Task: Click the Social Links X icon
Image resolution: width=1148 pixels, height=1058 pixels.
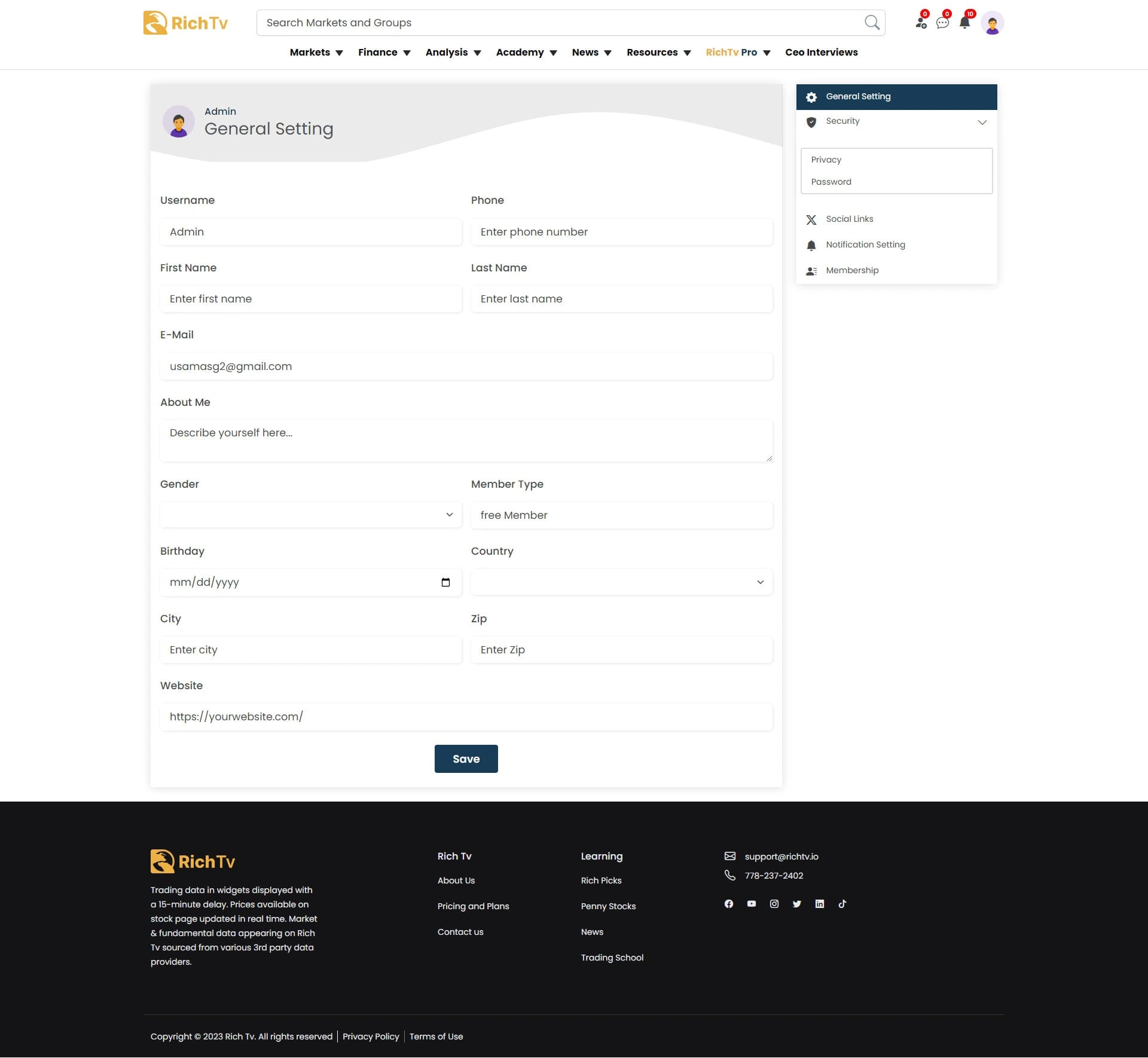Action: pos(811,219)
